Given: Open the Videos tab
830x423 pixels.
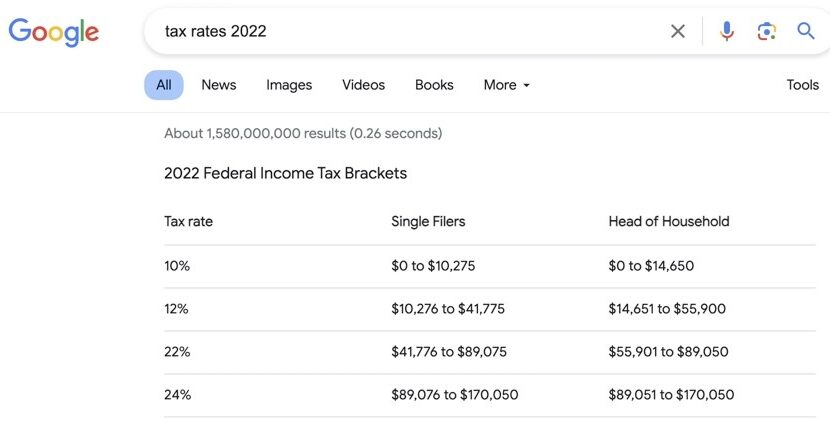Looking at the screenshot, I should click(x=363, y=85).
